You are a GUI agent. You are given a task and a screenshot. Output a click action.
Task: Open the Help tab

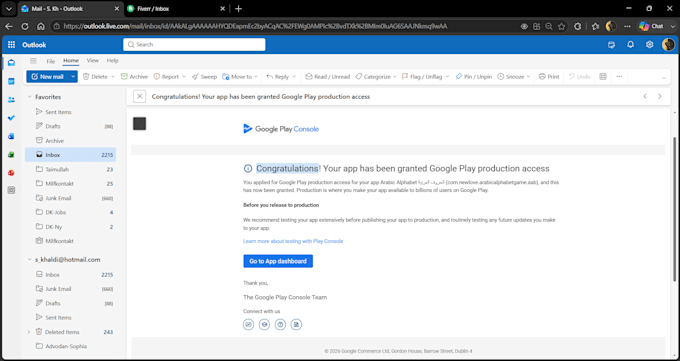[x=112, y=61]
